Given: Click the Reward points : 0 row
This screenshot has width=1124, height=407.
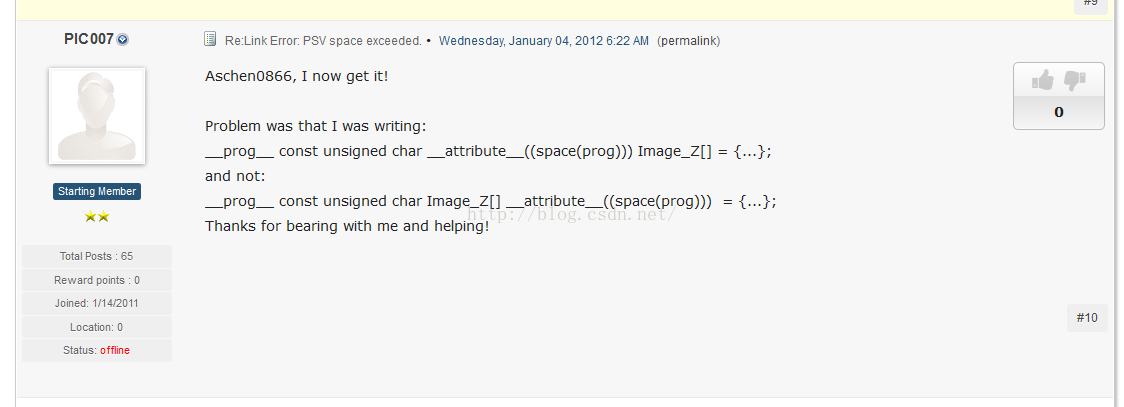Looking at the screenshot, I should click(97, 280).
